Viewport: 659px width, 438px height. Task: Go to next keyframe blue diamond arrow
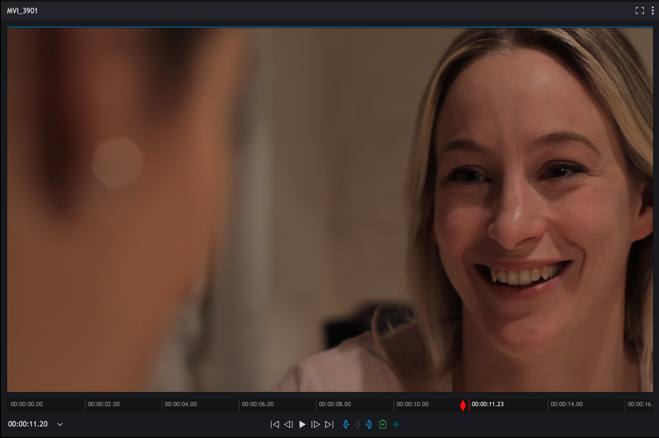click(369, 425)
